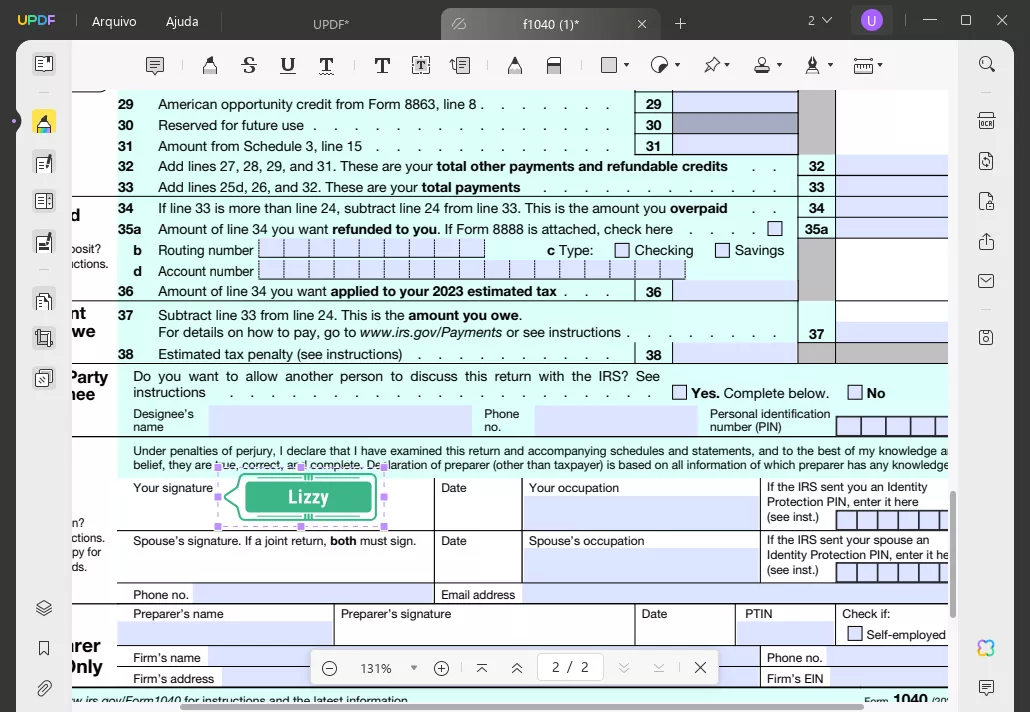Run OCR recognition from right sidebar
The image size is (1030, 712).
987,121
